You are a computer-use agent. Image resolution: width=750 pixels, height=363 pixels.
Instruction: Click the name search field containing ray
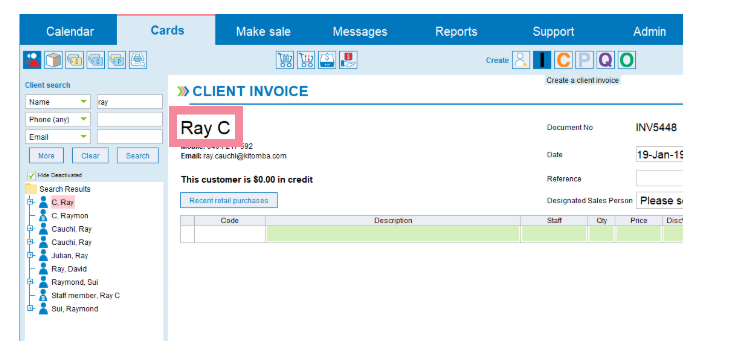[x=130, y=102]
